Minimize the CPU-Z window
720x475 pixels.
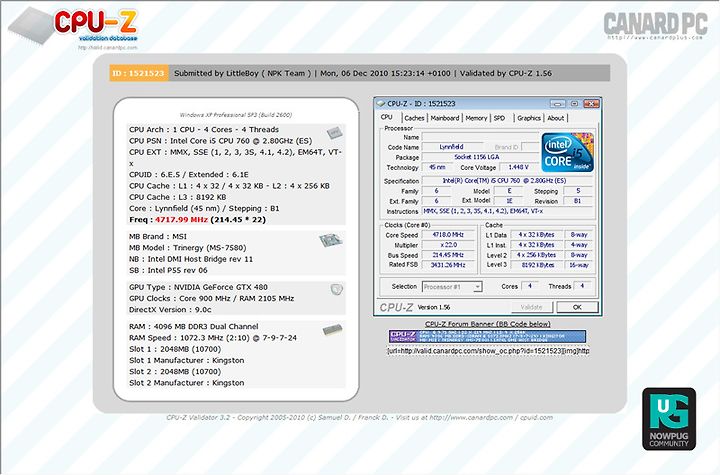[x=557, y=104]
